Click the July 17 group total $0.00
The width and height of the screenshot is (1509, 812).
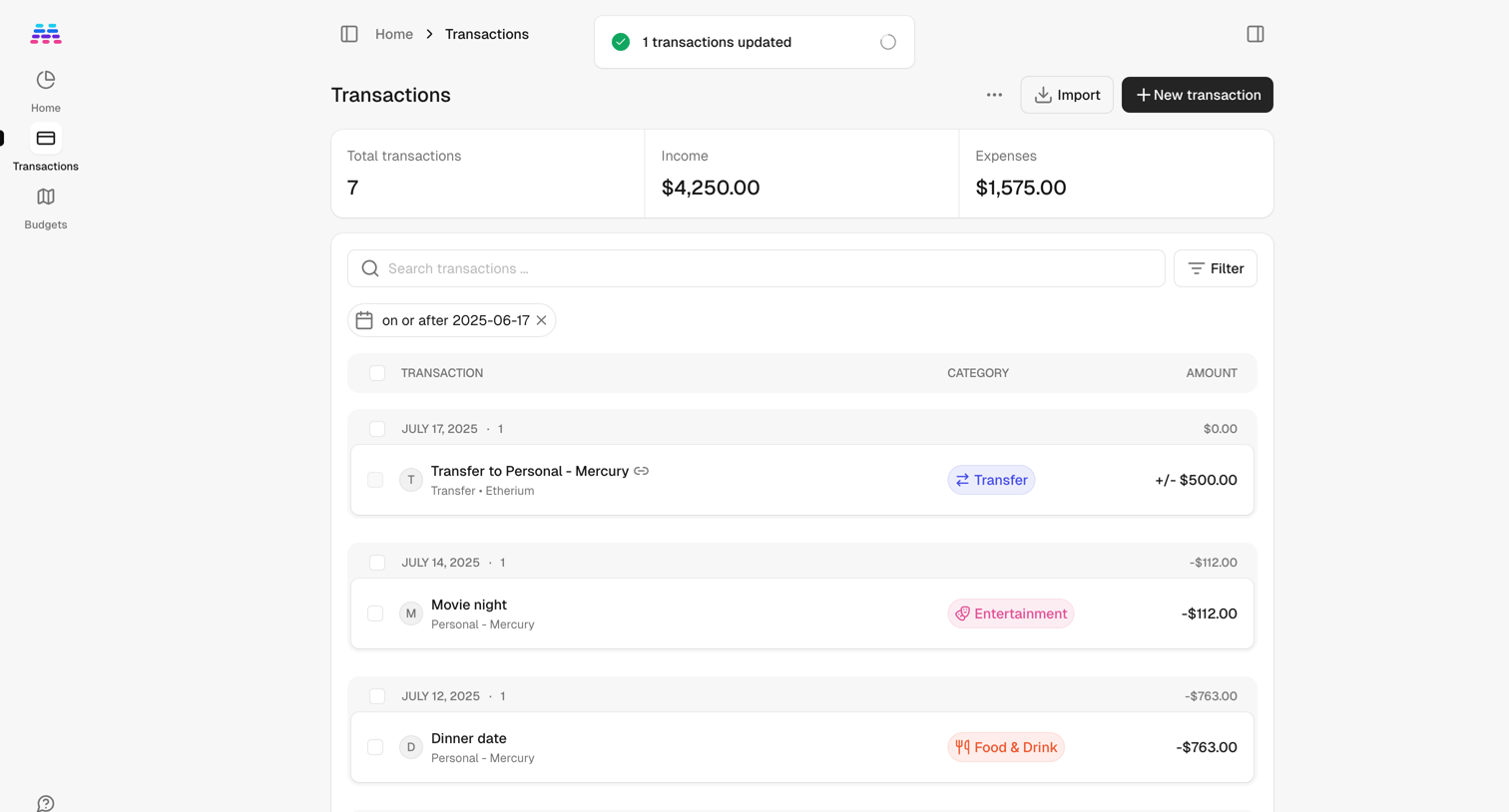coord(1220,429)
